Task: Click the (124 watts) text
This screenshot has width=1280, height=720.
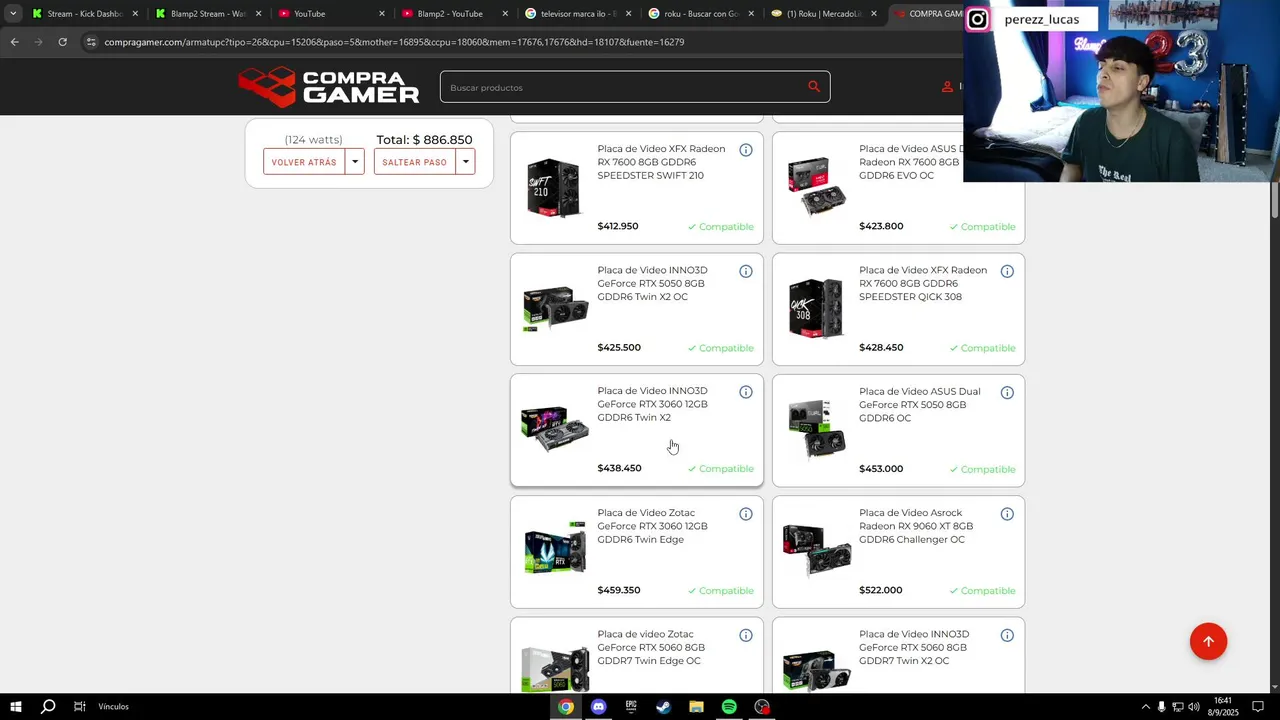Action: (x=313, y=140)
